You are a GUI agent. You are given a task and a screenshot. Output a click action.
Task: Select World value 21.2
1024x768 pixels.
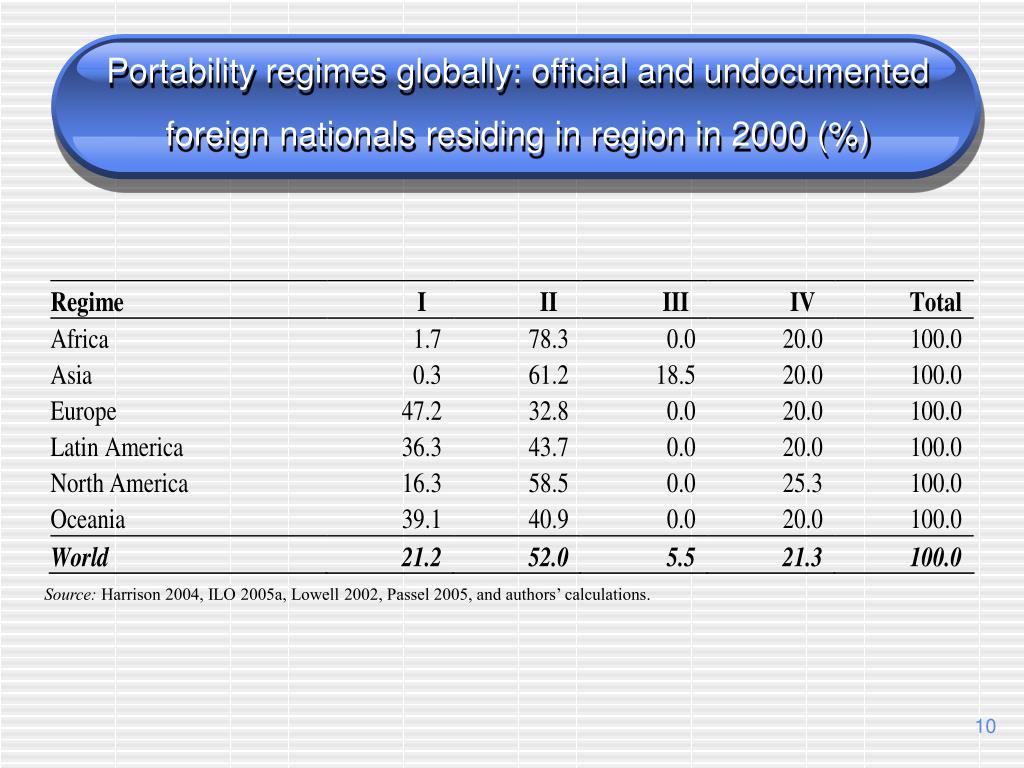coord(421,557)
